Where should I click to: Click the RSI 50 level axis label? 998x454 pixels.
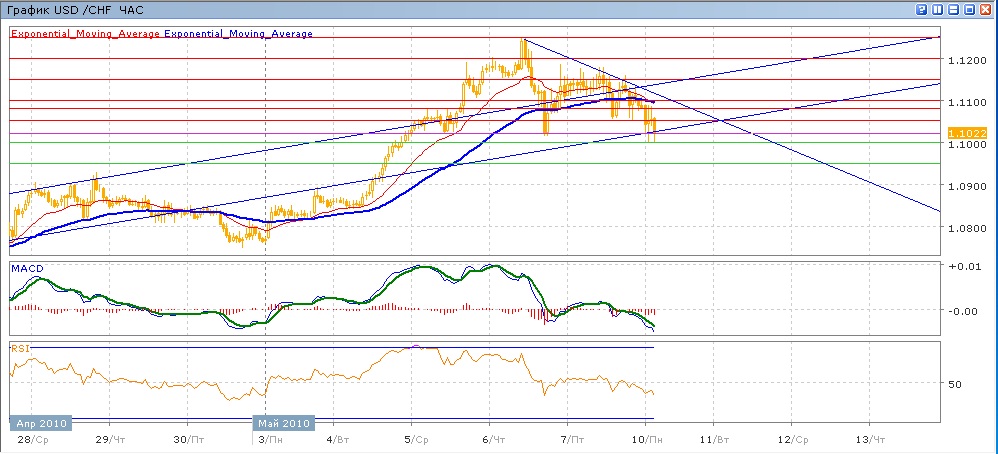pos(955,384)
